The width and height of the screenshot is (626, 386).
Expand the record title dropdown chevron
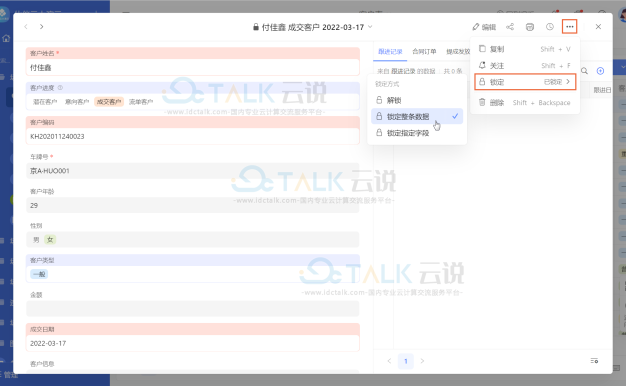[370, 27]
